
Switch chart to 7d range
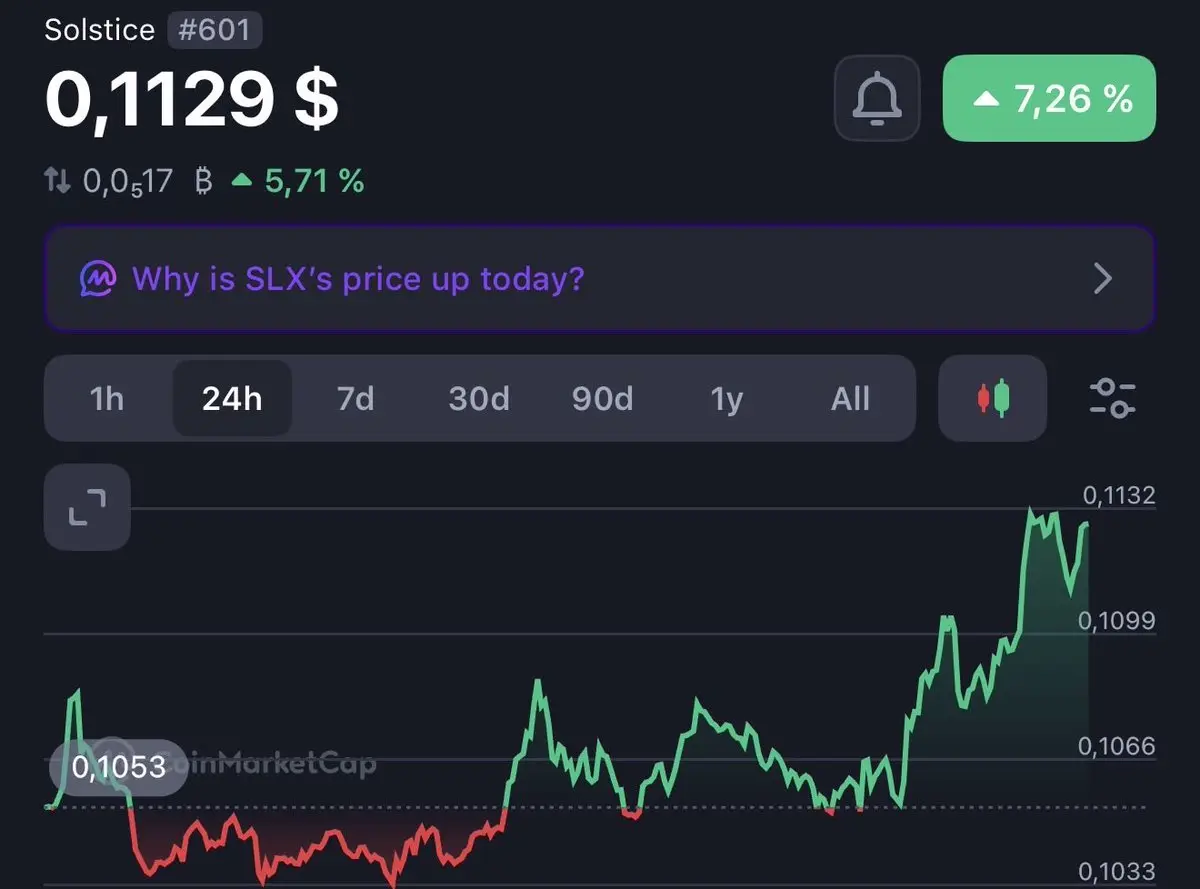pyautogui.click(x=355, y=399)
